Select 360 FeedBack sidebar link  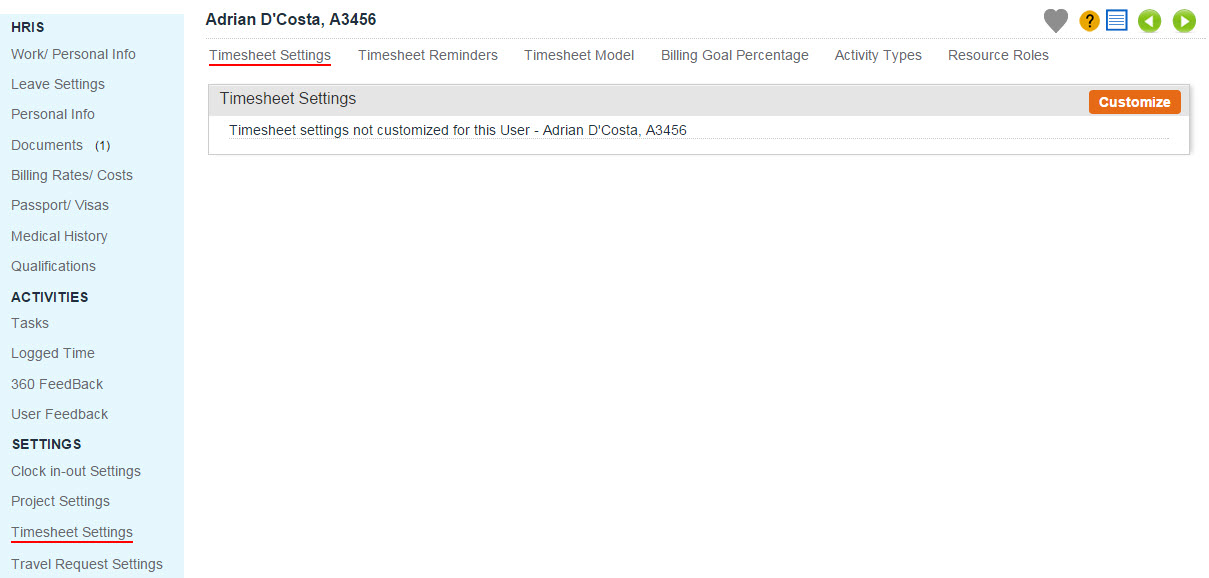click(57, 384)
